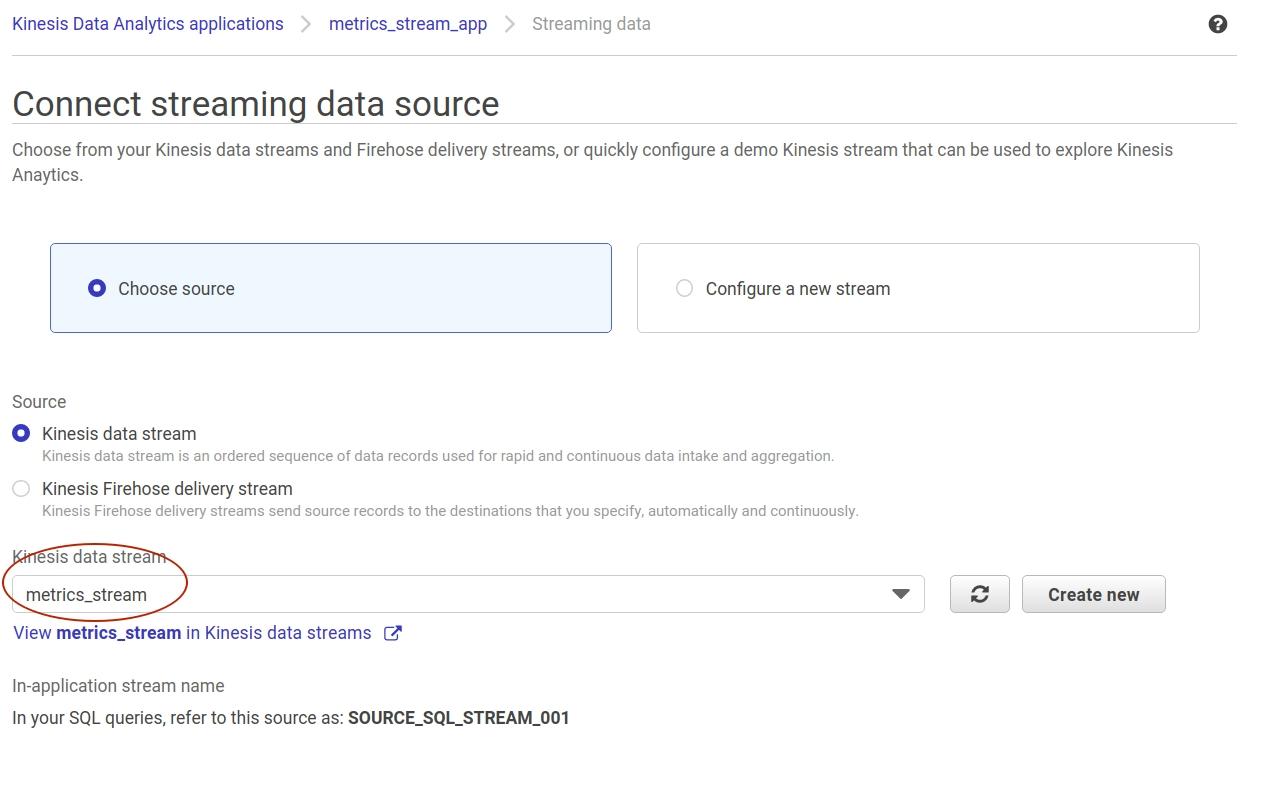This screenshot has height=801, width=1266.
Task: Open help via the question mark icon
Action: point(1218,23)
